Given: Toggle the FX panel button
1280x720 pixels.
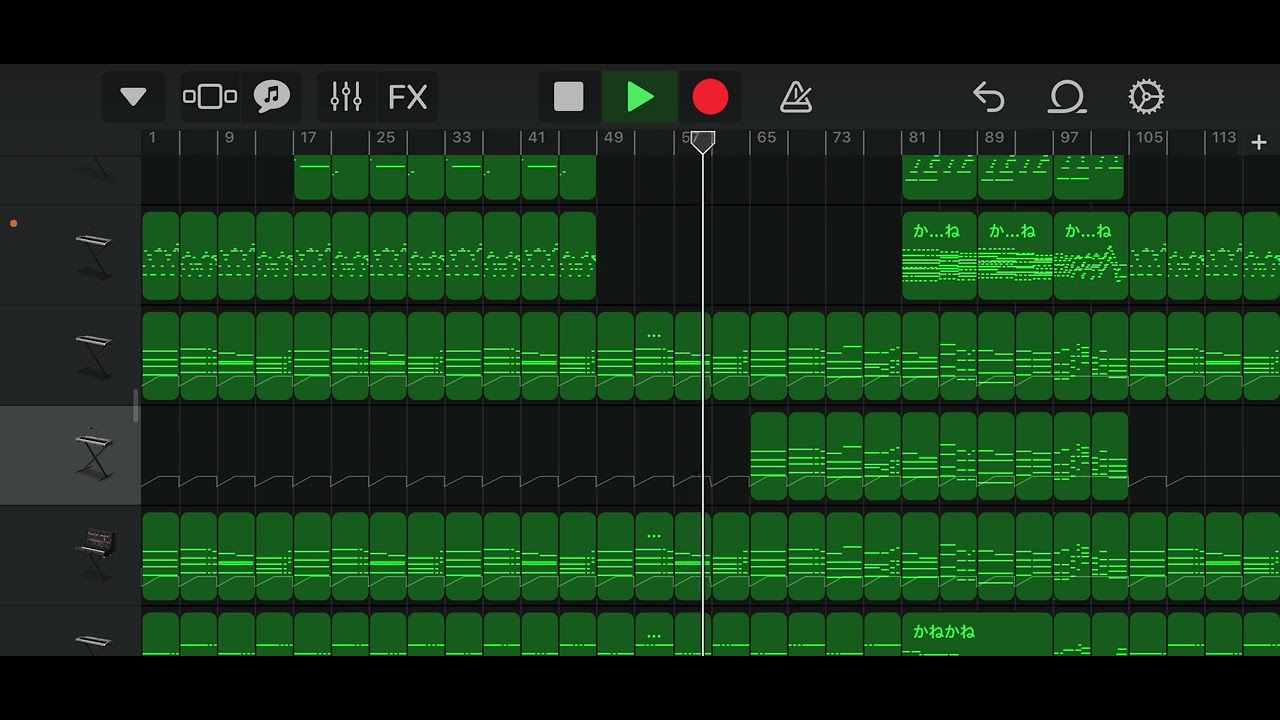Looking at the screenshot, I should [407, 97].
